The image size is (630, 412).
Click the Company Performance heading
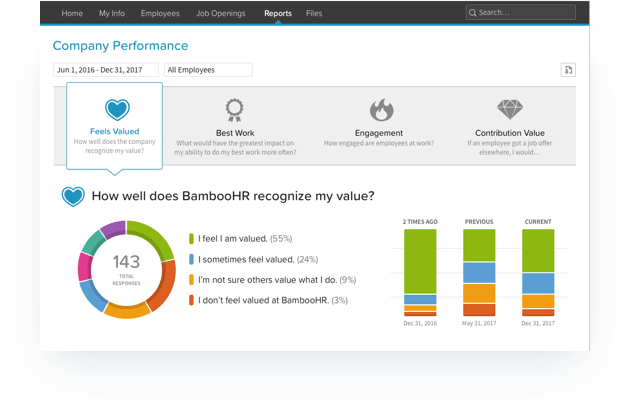120,46
